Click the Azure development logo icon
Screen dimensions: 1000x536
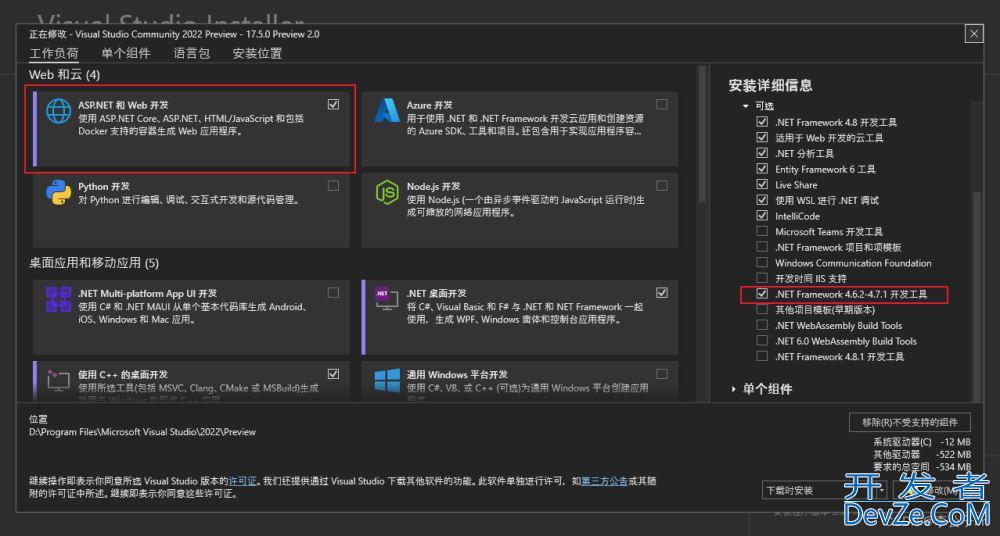[387, 111]
